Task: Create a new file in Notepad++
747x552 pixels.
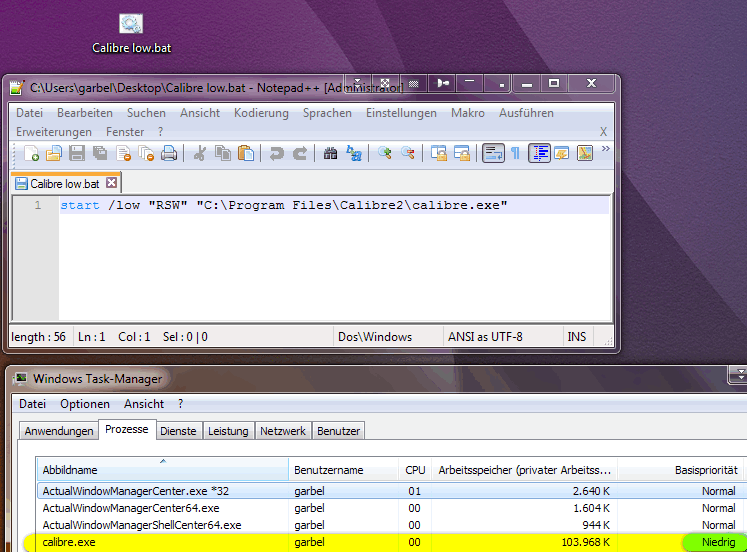Action: pyautogui.click(x=31, y=153)
